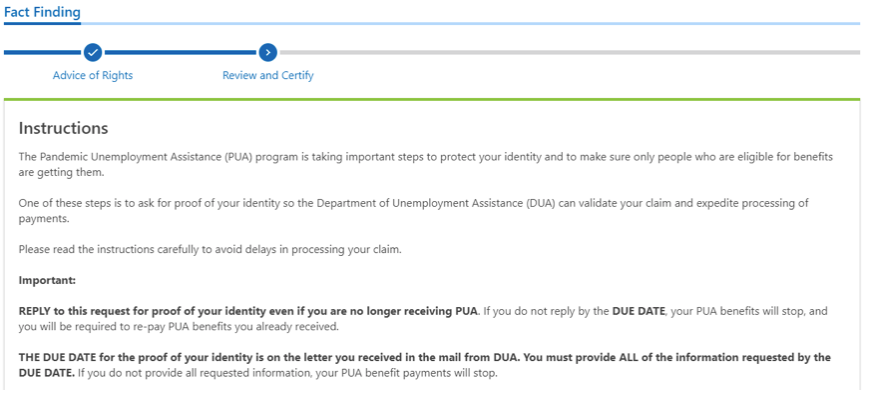Click the Advice of Rights checkmark circle
874x414 pixels.
93,52
